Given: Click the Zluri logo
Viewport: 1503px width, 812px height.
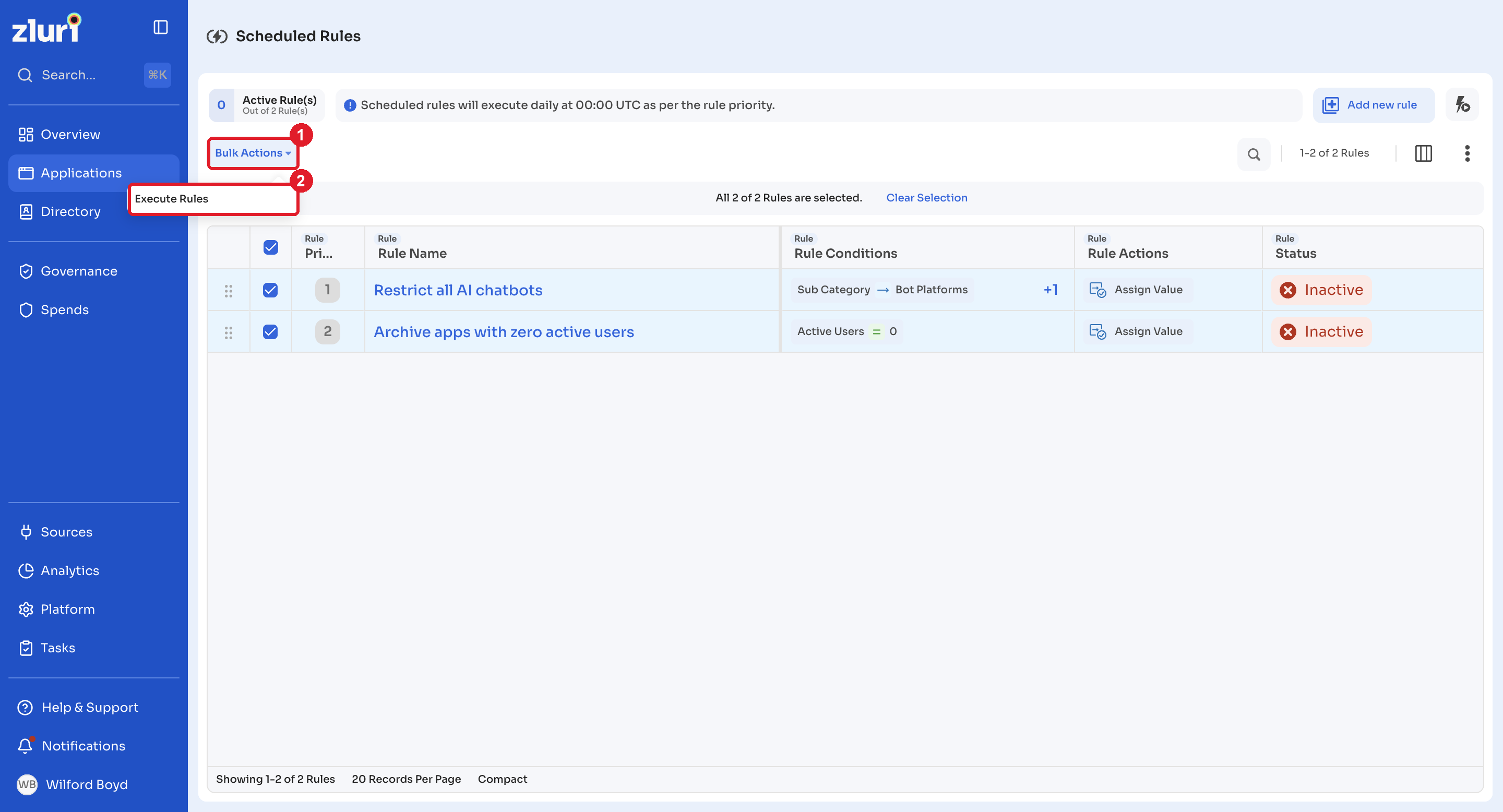Looking at the screenshot, I should point(46,28).
